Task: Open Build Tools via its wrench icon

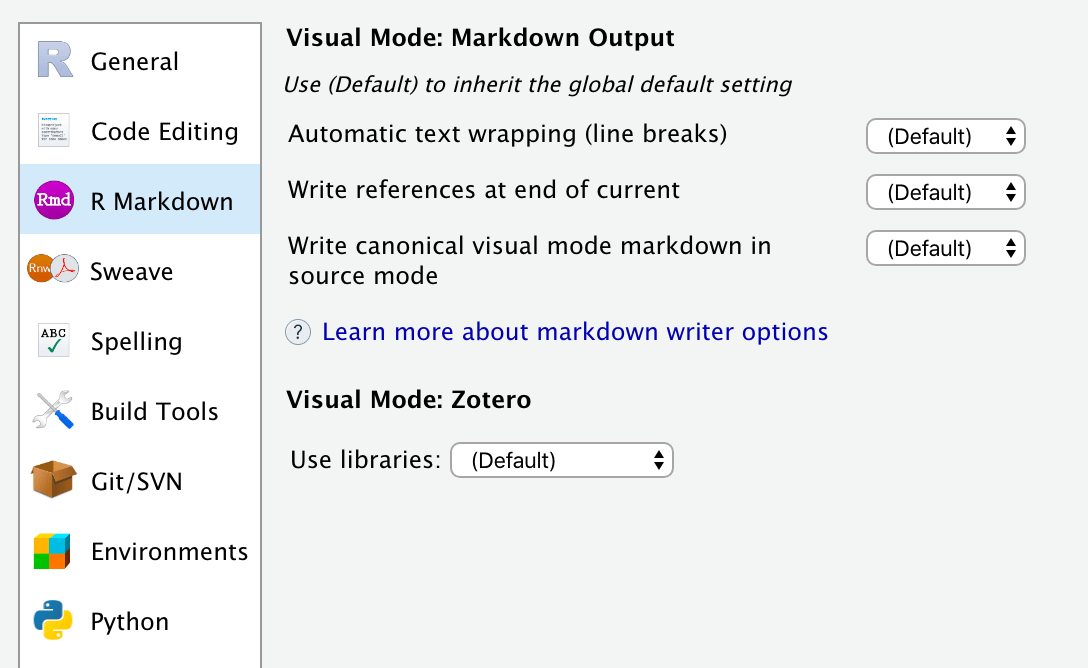Action: pyautogui.click(x=51, y=410)
